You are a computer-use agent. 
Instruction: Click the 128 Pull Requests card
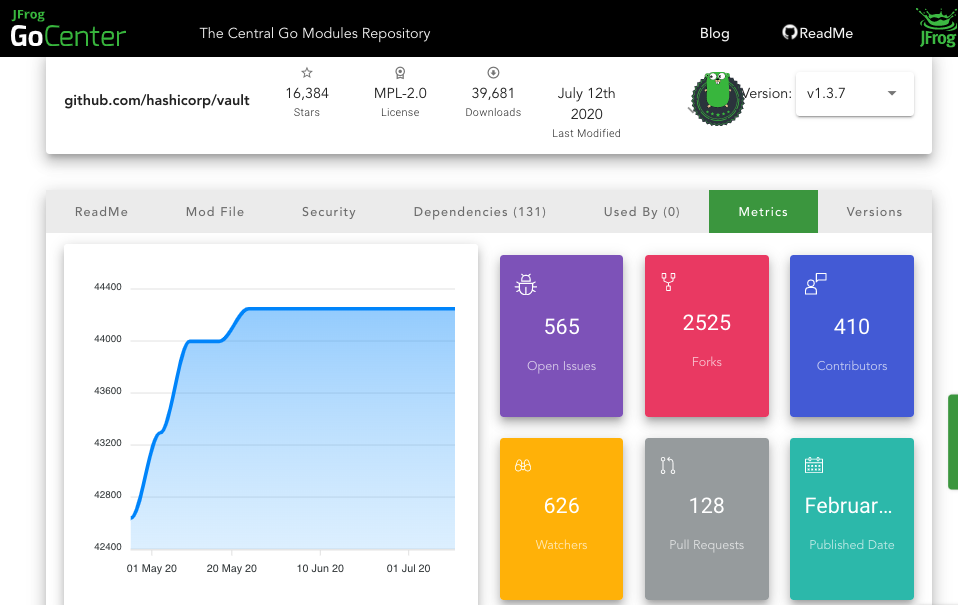tap(707, 519)
